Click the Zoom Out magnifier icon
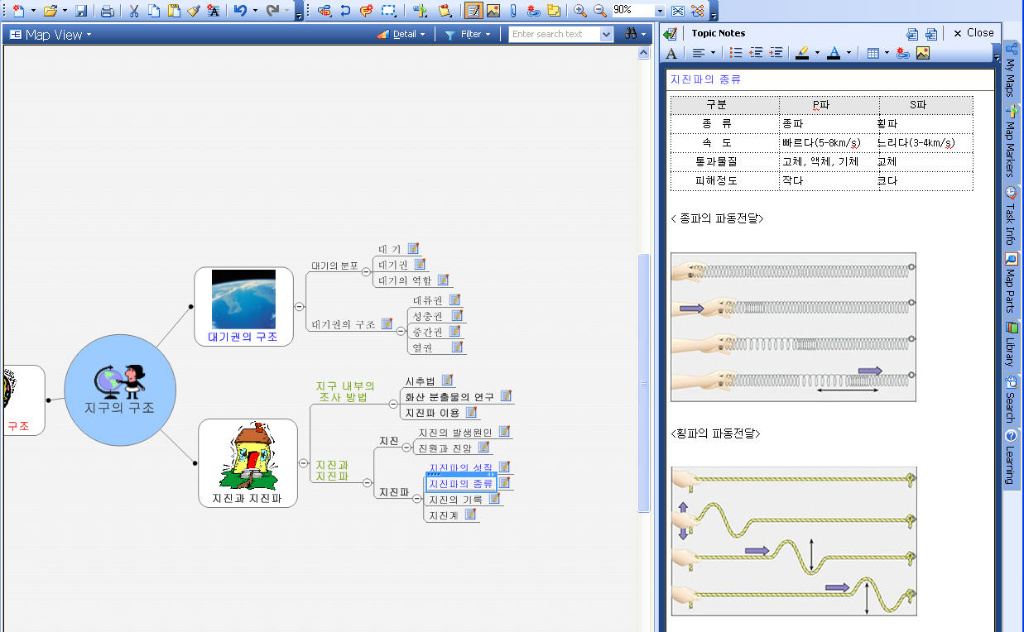1024x632 pixels. tap(600, 10)
